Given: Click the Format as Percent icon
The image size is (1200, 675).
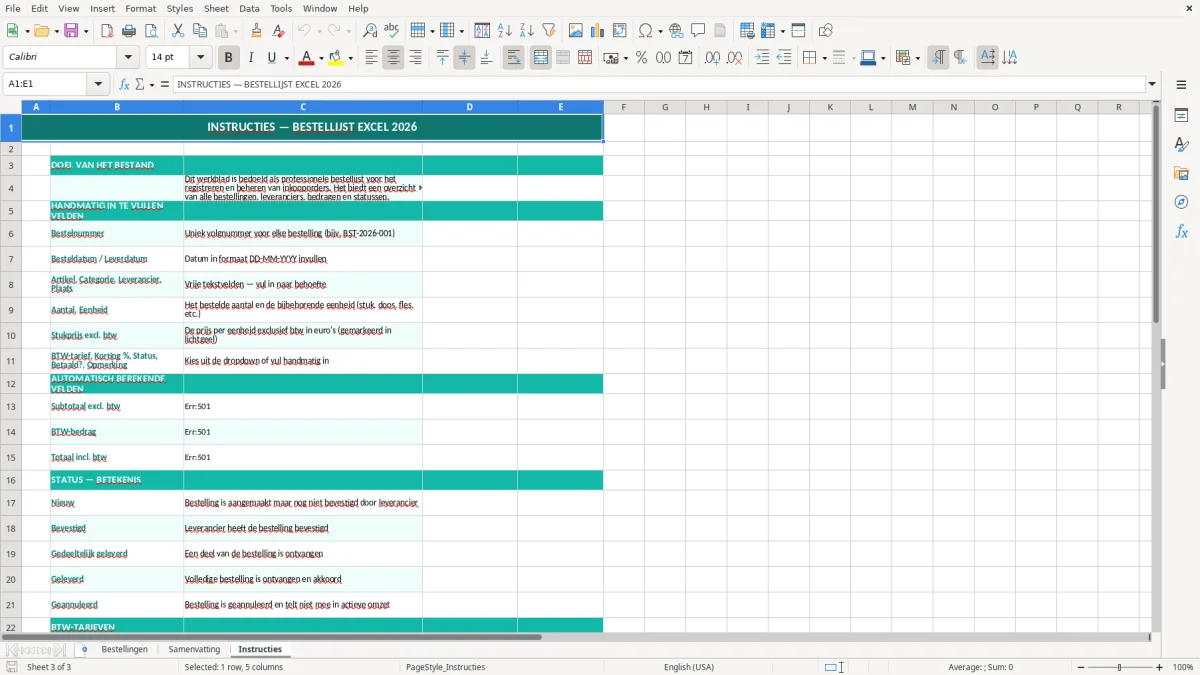Looking at the screenshot, I should 641,58.
